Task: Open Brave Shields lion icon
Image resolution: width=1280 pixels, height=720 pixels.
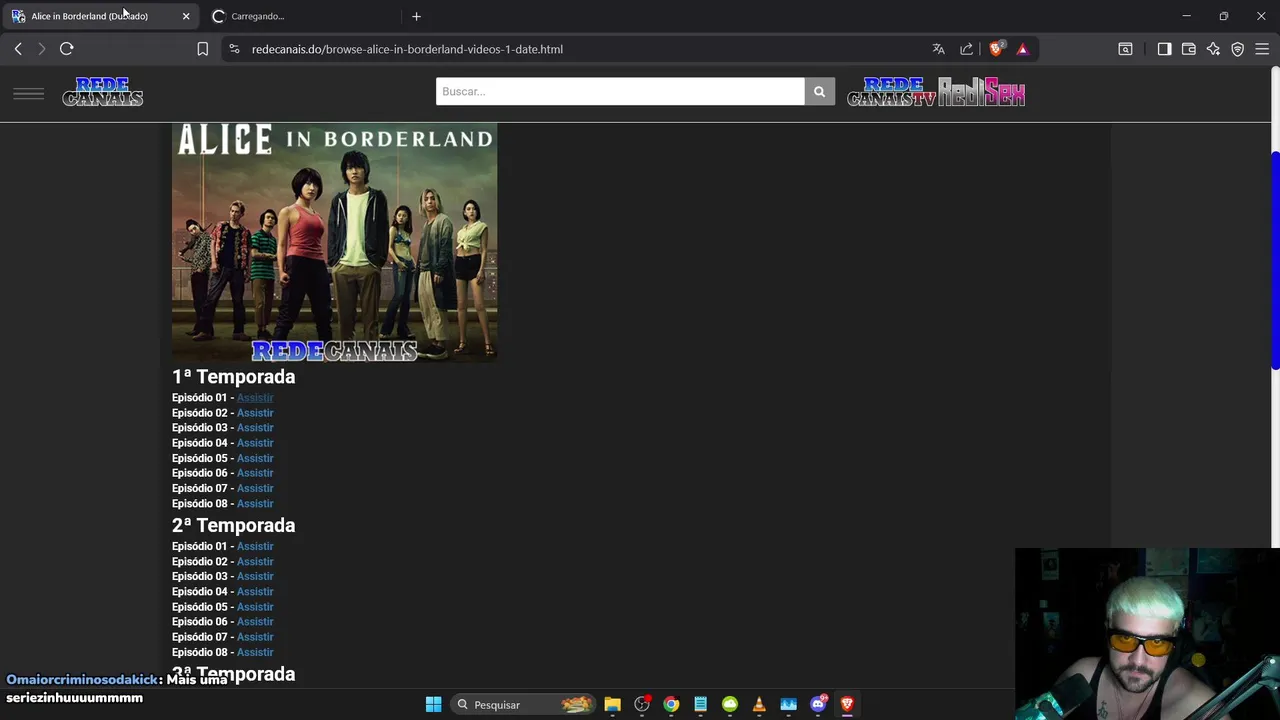Action: pos(996,49)
